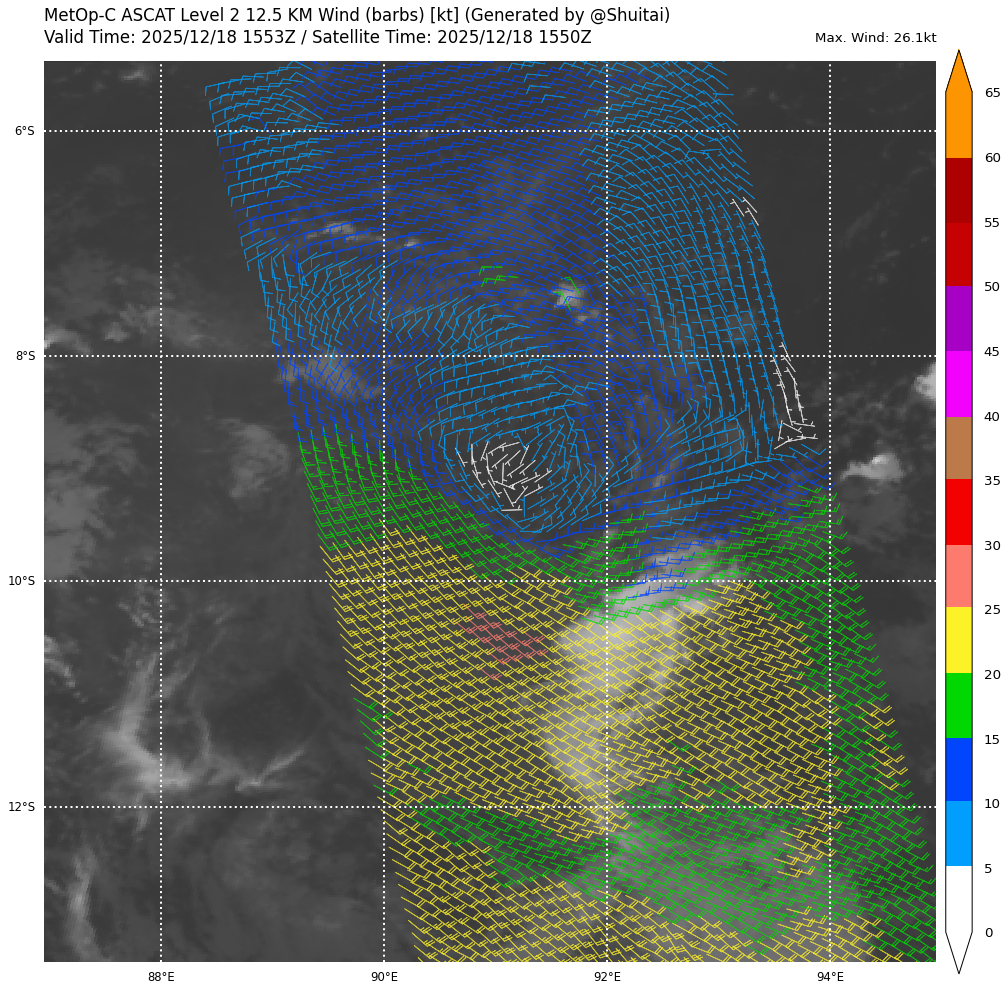Click the Valid Time subtitle line

(317, 38)
